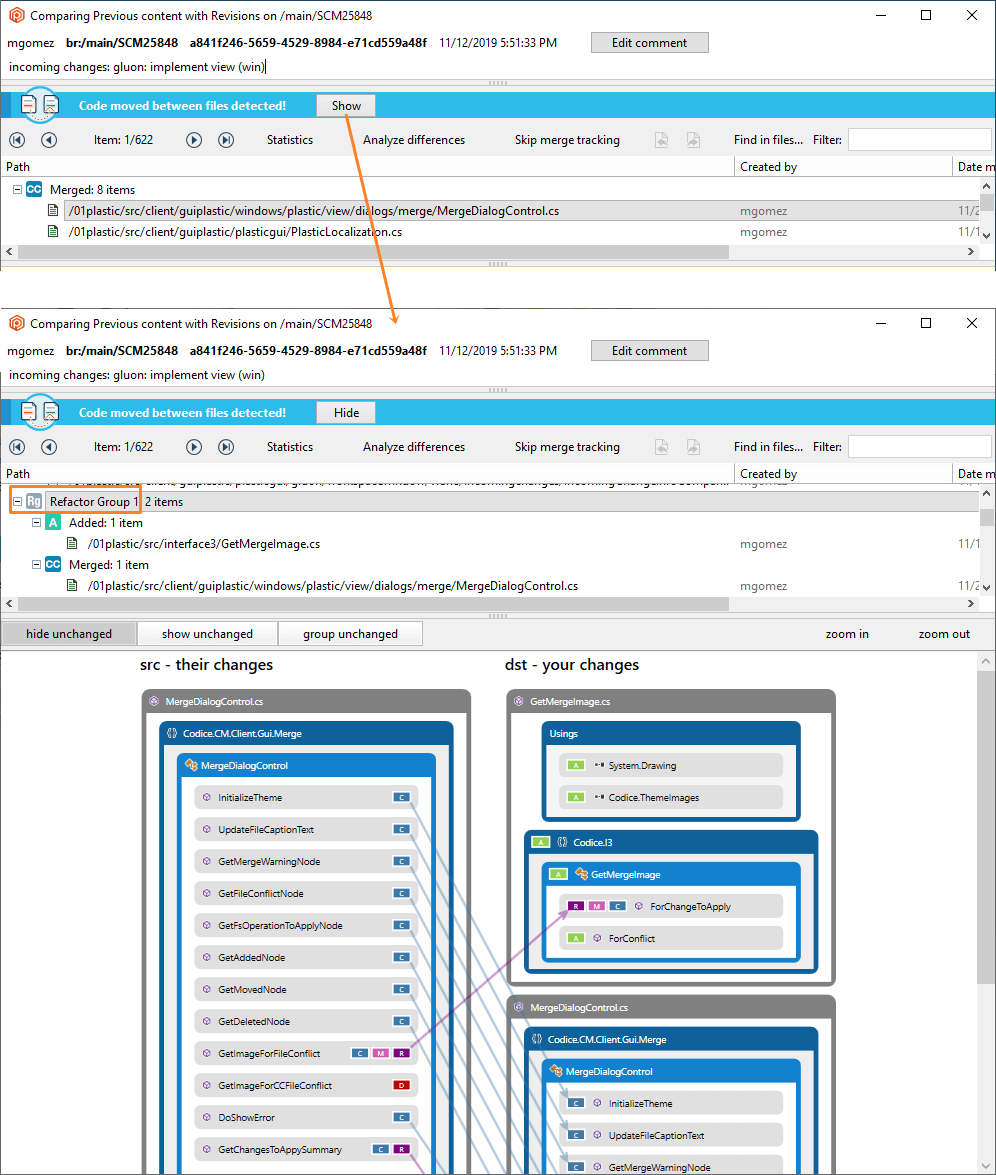Click Skip merge tracking in the upper window
Image resolution: width=996 pixels, height=1175 pixels.
coord(567,140)
